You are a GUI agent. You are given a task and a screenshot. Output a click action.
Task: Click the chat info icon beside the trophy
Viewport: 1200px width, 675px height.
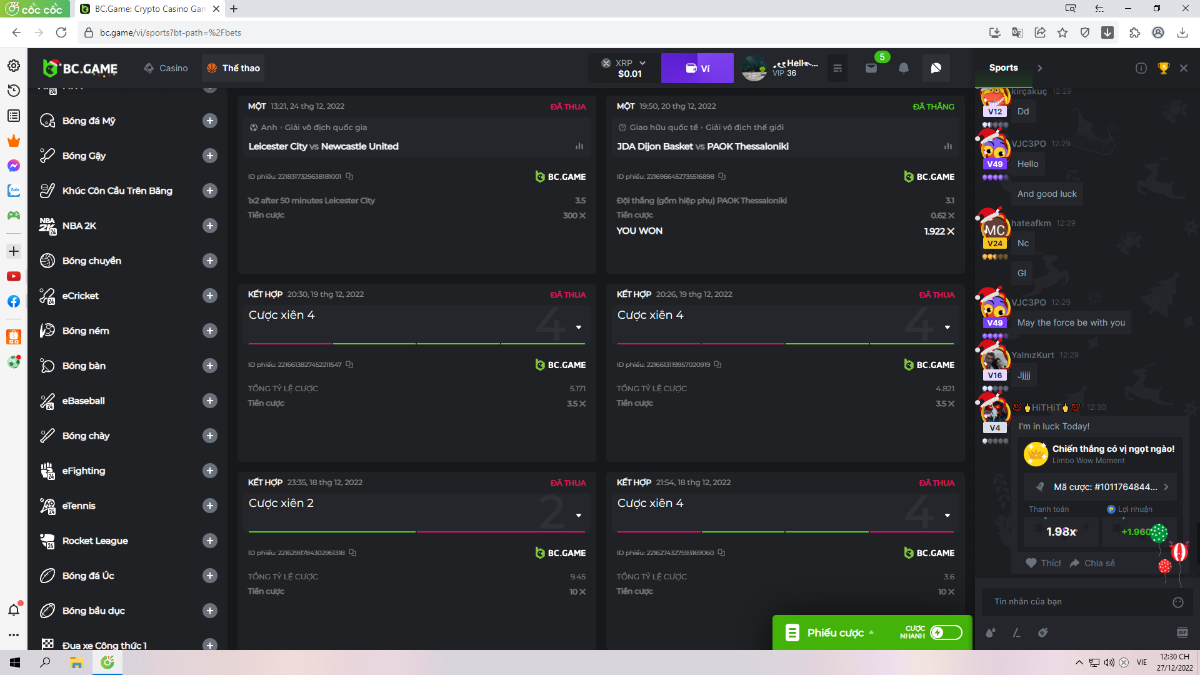[1141, 68]
